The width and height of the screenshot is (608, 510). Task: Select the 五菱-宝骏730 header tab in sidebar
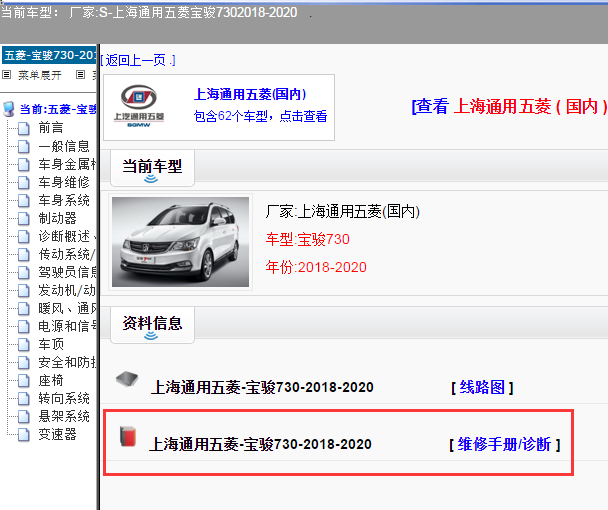[x=50, y=55]
